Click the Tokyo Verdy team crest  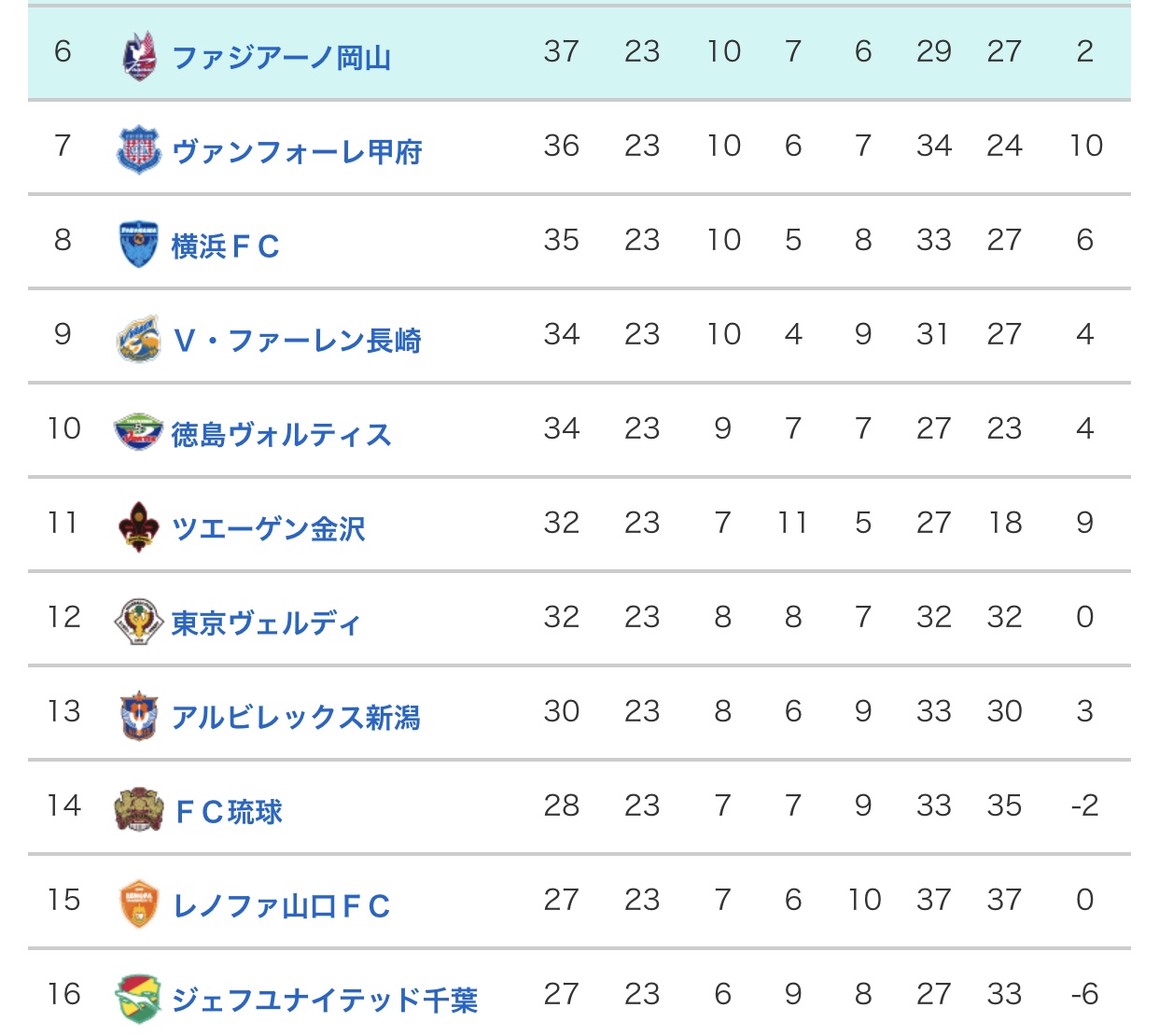(139, 621)
